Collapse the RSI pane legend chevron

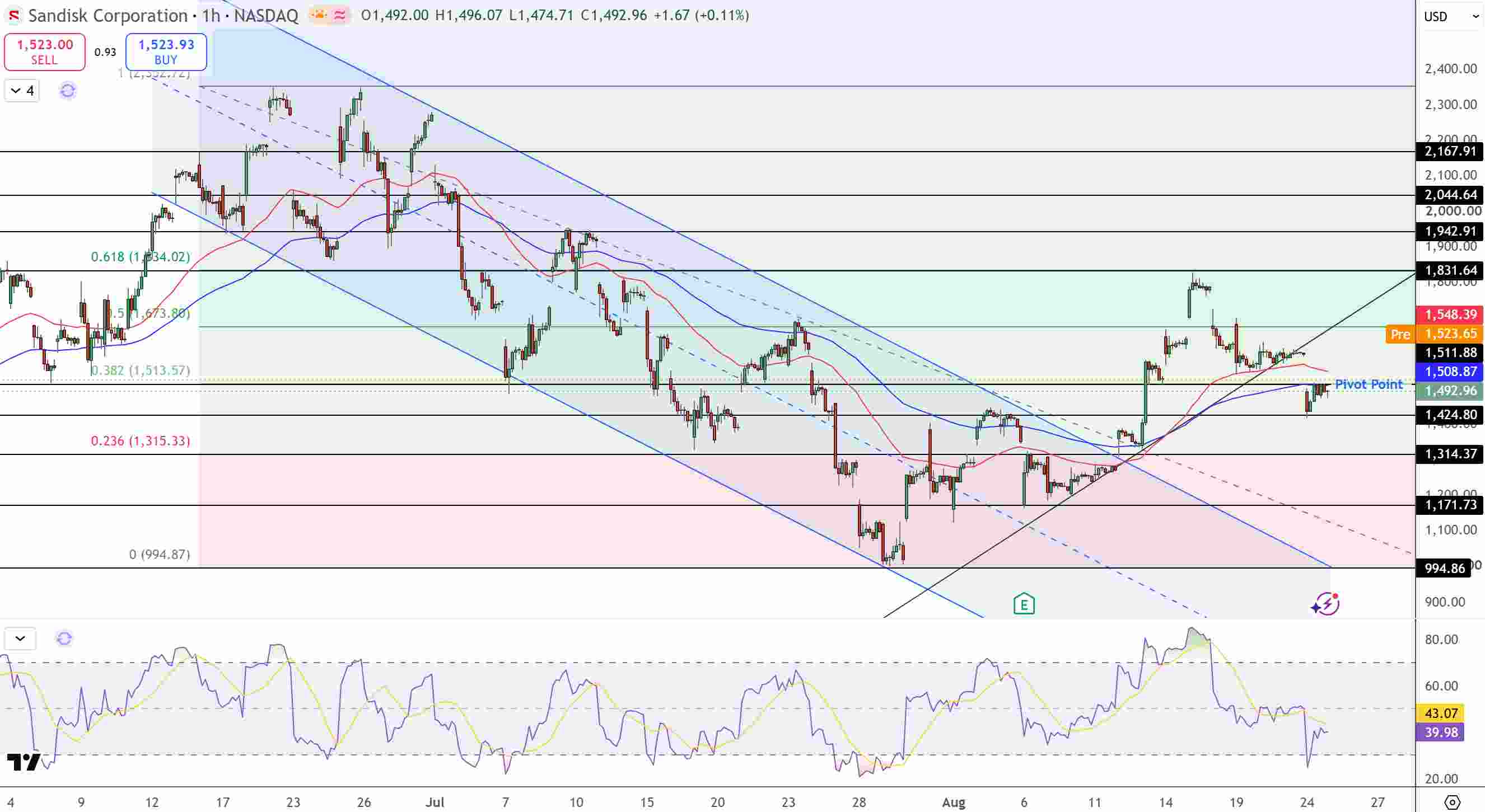[x=20, y=639]
